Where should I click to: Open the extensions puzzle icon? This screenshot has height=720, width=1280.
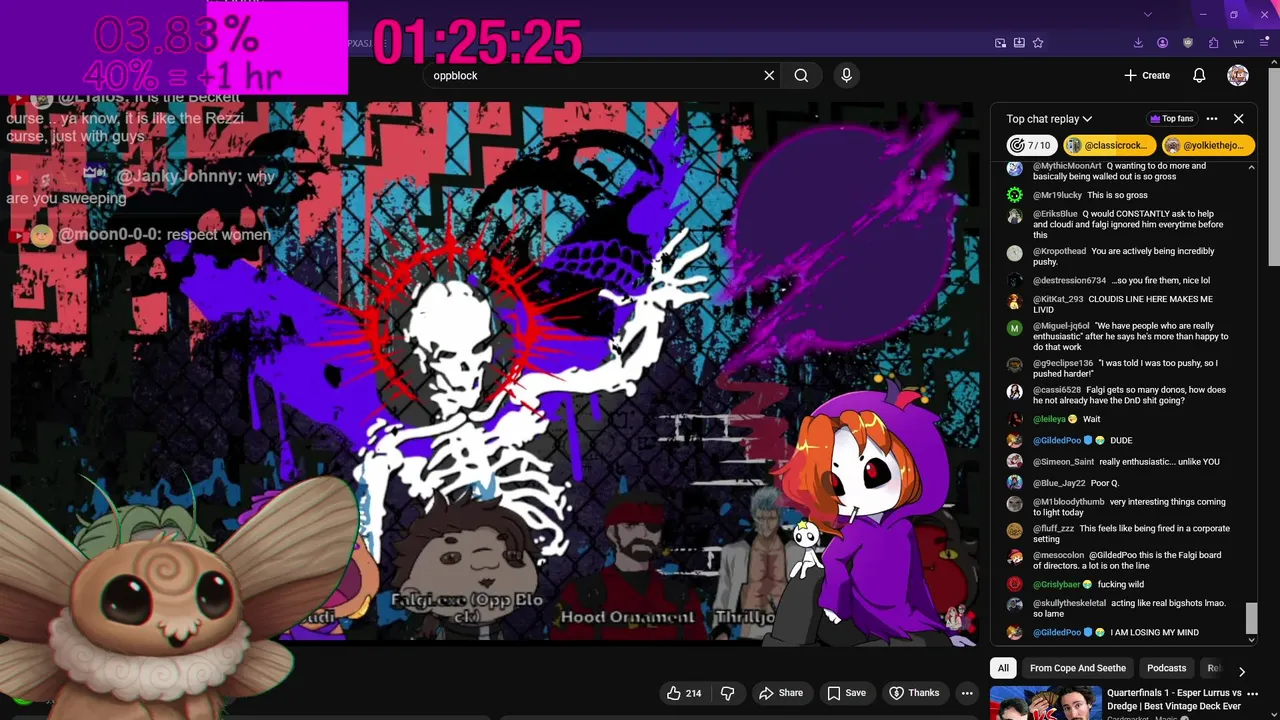click(x=1213, y=43)
